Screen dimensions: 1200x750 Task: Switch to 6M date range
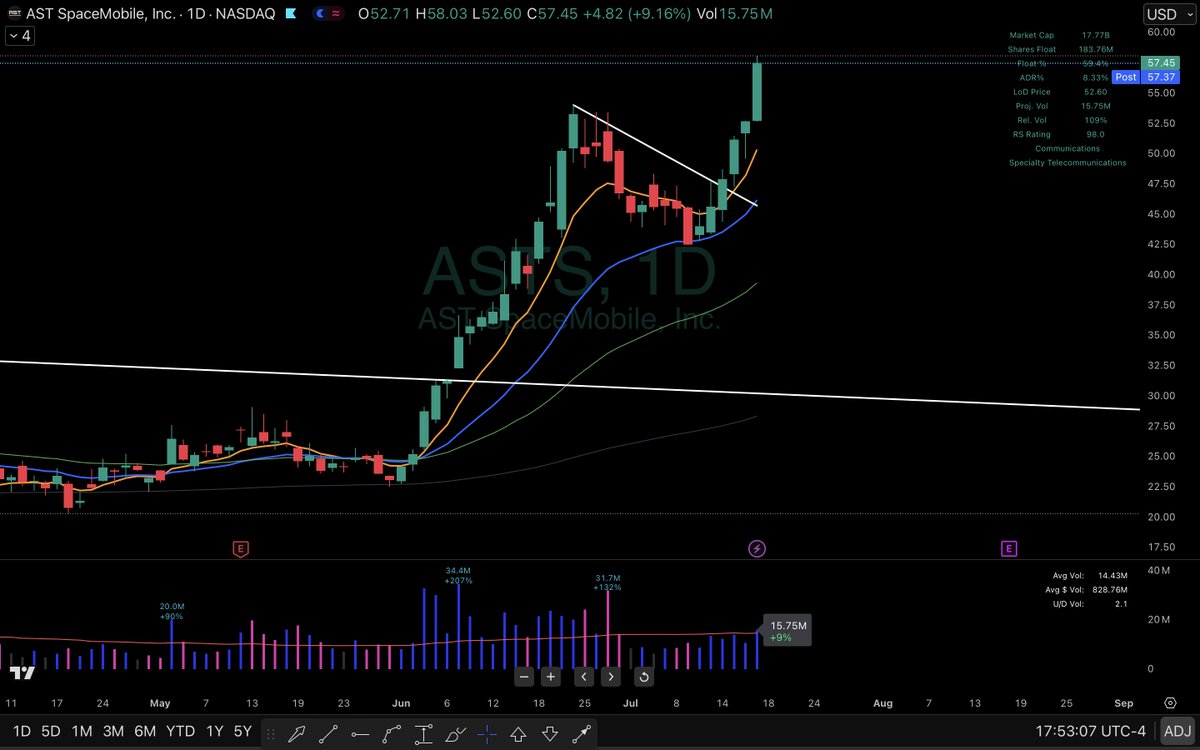tap(146, 732)
